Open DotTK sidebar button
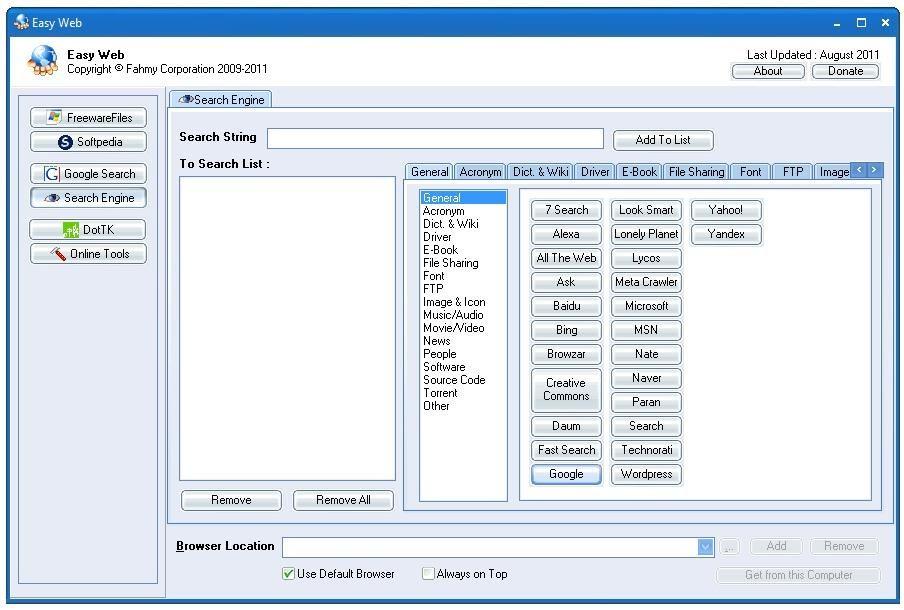This screenshot has width=904, height=610. (88, 229)
